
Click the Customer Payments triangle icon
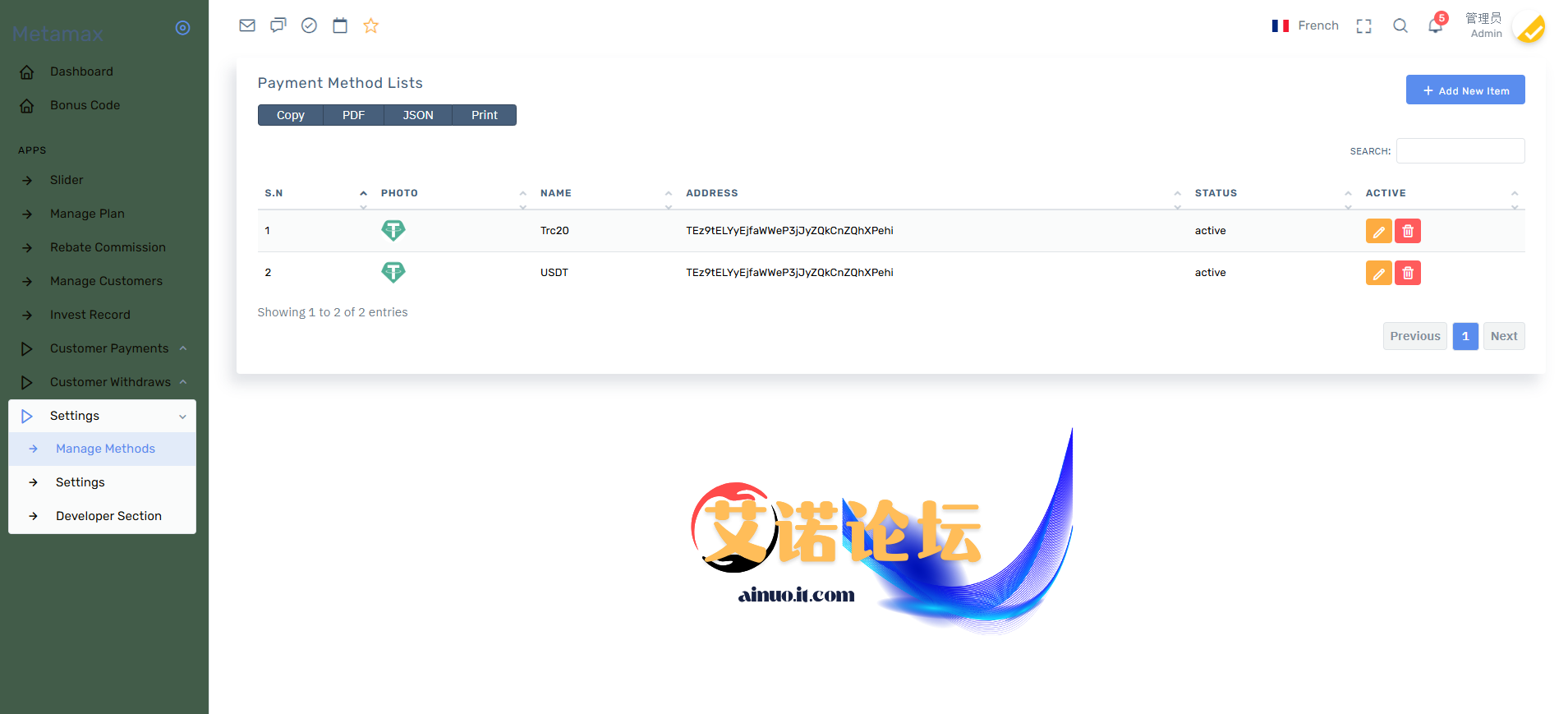point(27,348)
